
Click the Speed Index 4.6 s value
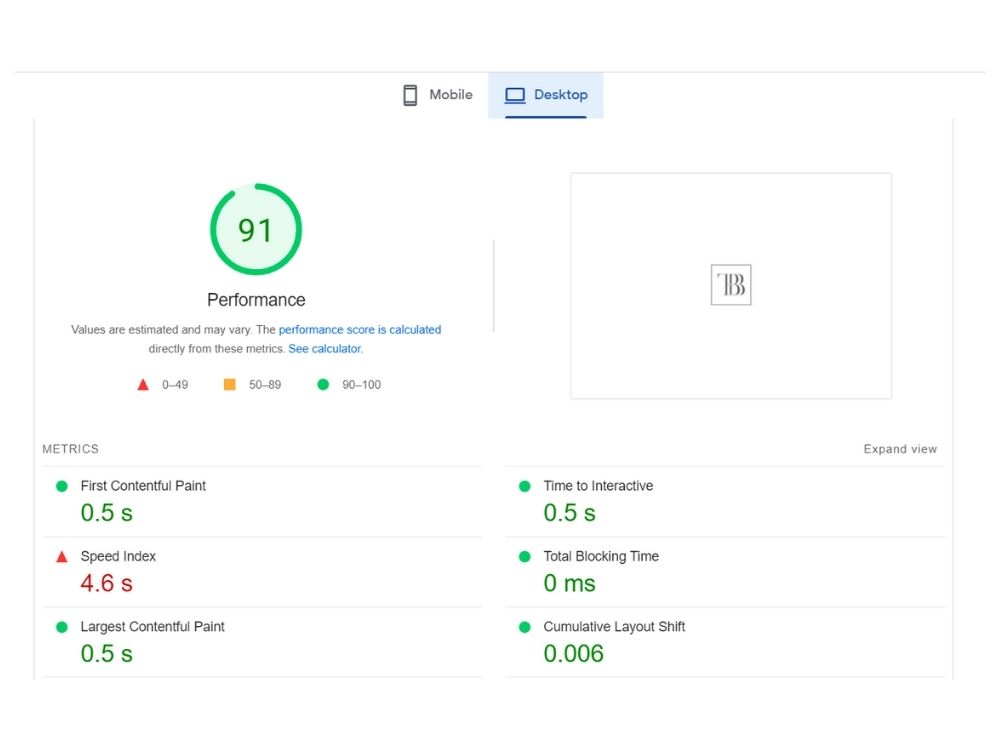(x=107, y=584)
